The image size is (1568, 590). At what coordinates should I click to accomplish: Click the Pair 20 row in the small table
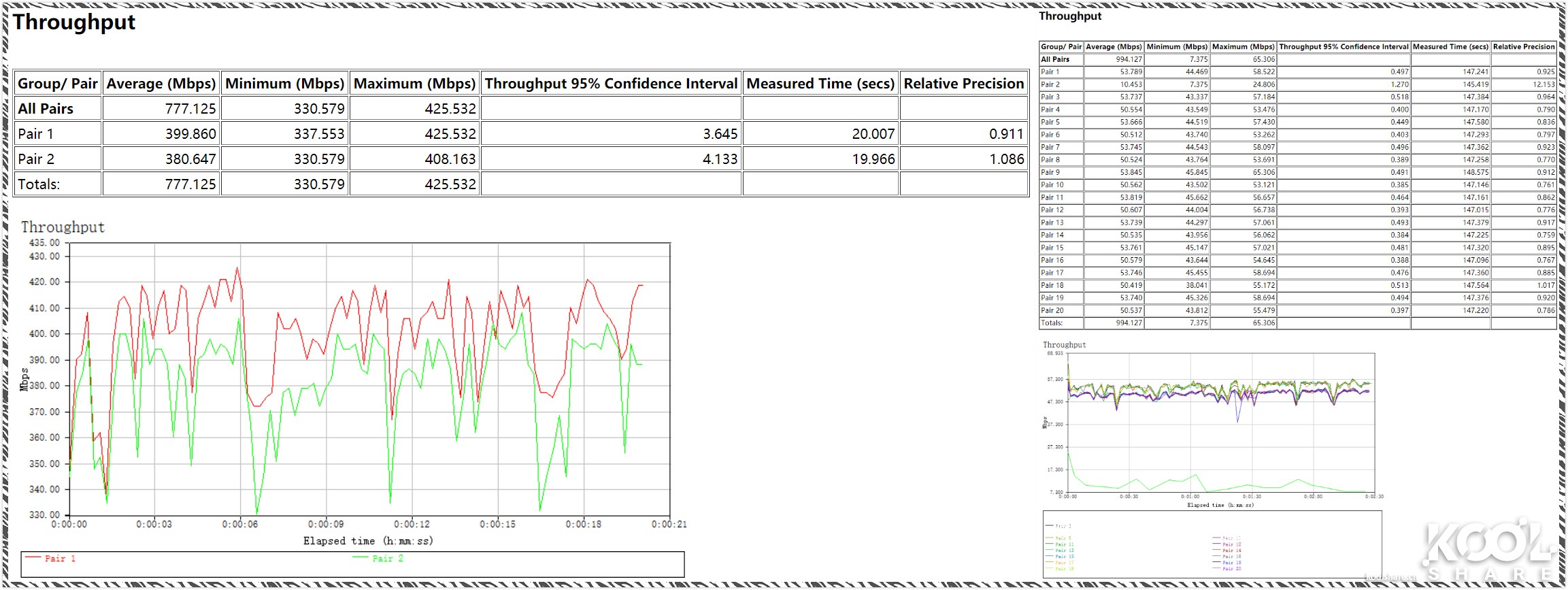point(1052,310)
